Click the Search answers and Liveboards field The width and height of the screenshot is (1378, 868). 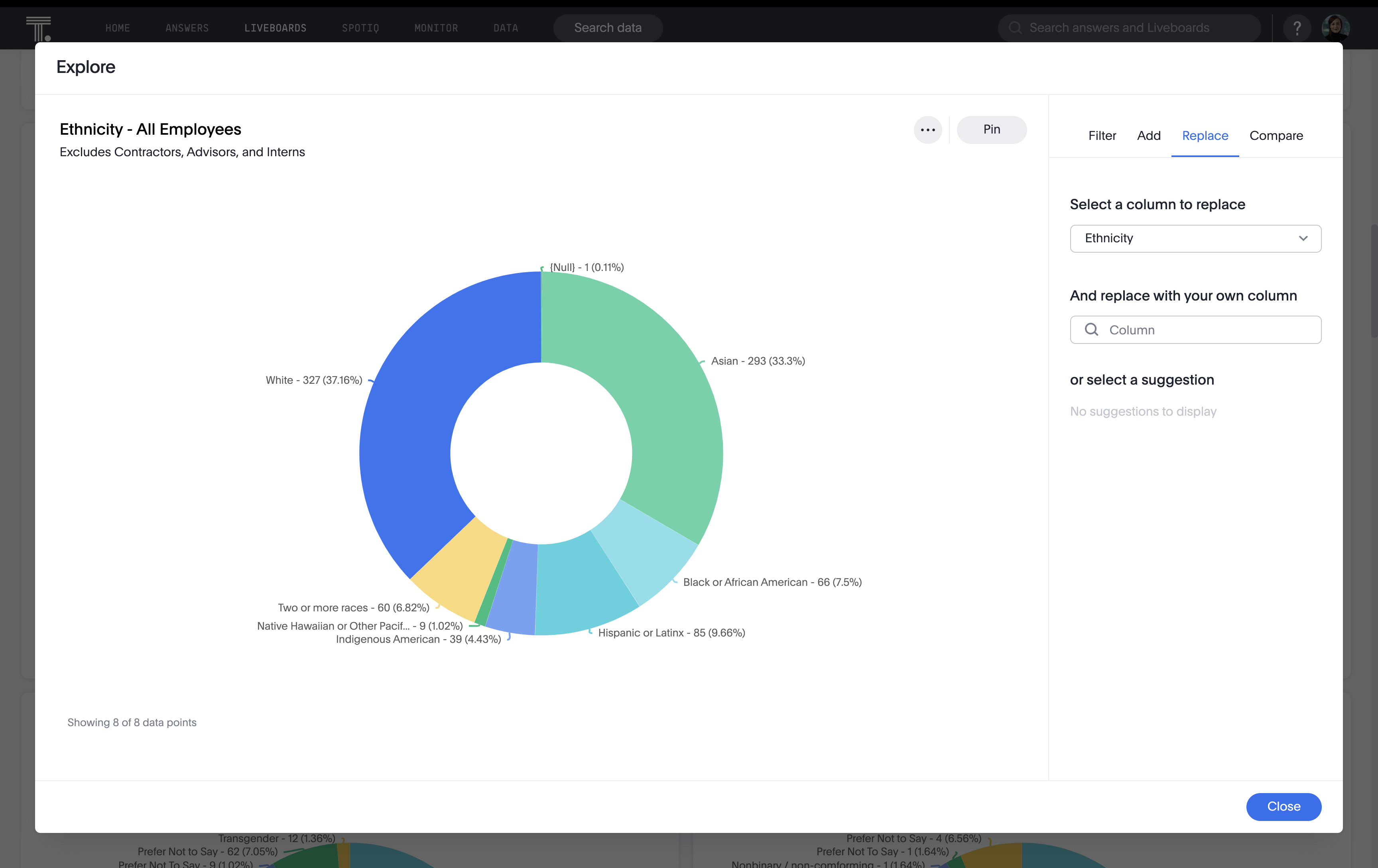tap(1128, 28)
